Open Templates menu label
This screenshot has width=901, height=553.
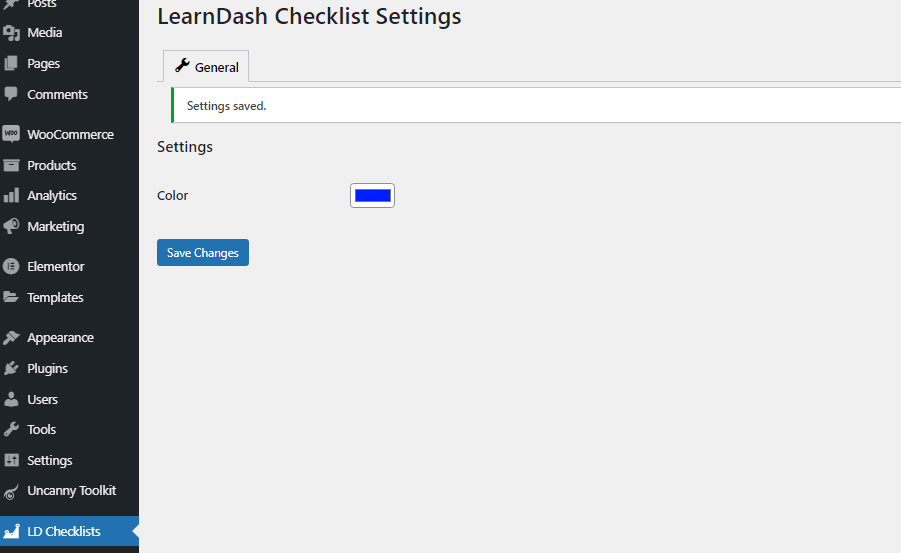pyautogui.click(x=55, y=298)
